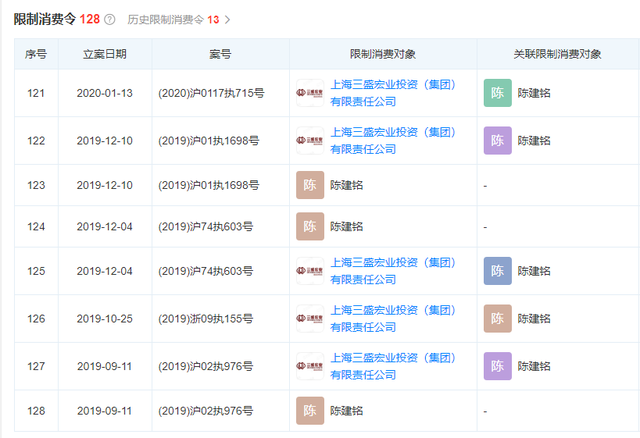The image size is (640, 438).
Task: Click the 关联限制消费对象 column header
Action: 557,54
